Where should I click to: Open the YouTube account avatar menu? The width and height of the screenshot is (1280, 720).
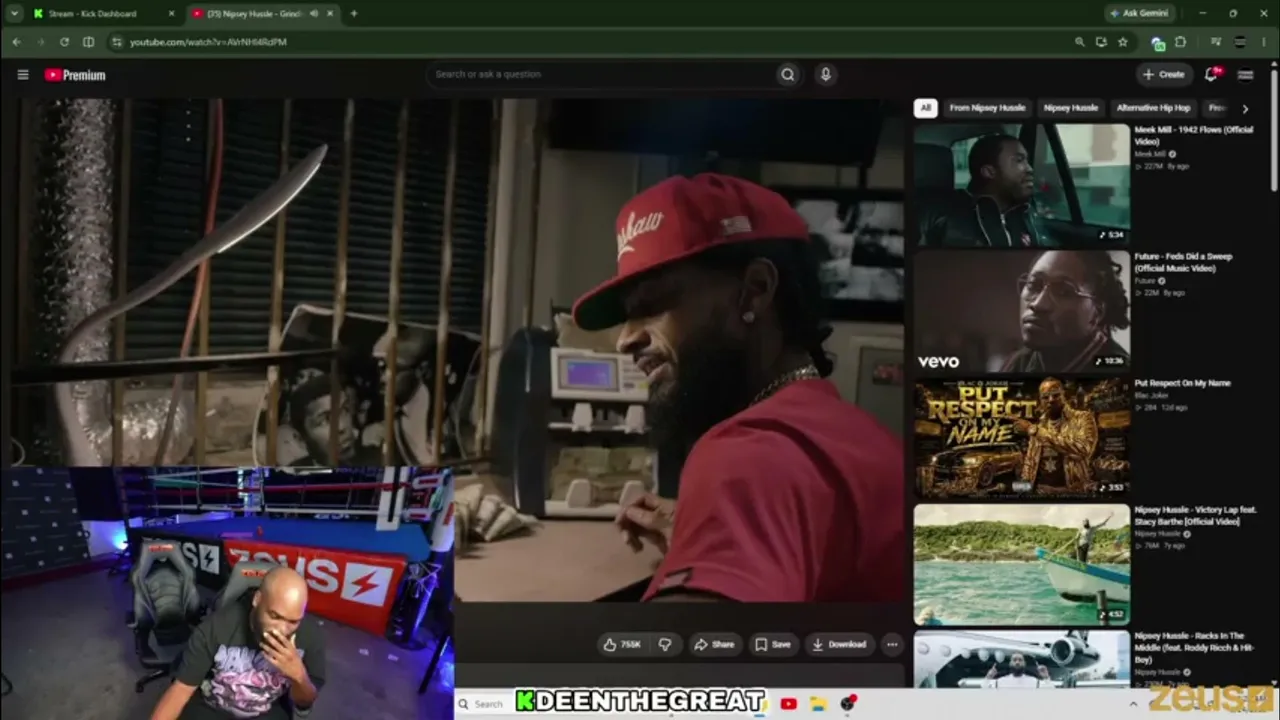1245,74
